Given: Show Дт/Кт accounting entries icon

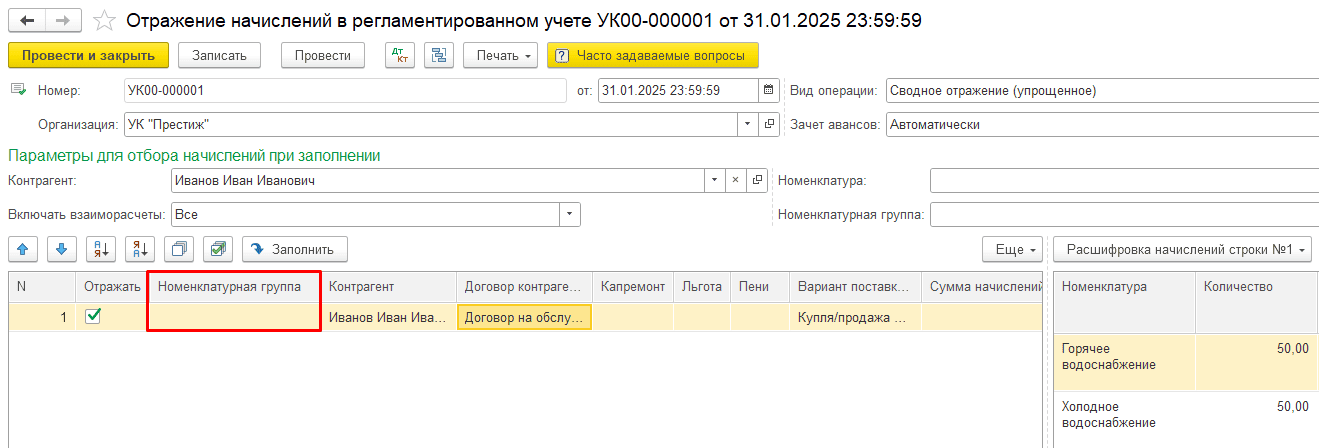Looking at the screenshot, I should pos(400,55).
